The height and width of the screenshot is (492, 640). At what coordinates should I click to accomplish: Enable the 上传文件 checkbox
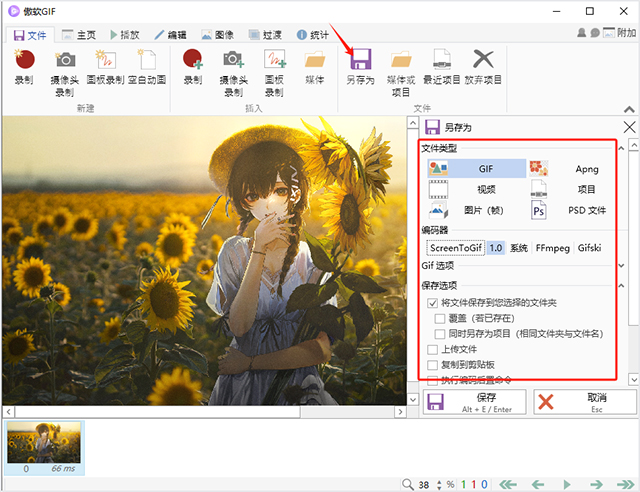pos(432,350)
